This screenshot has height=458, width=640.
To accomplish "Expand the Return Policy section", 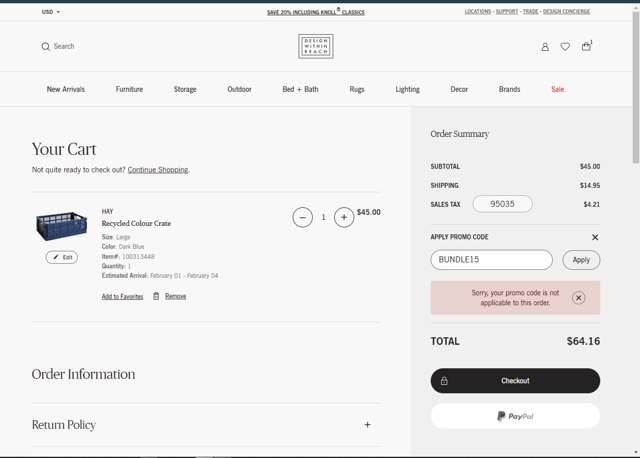I will click(x=367, y=425).
